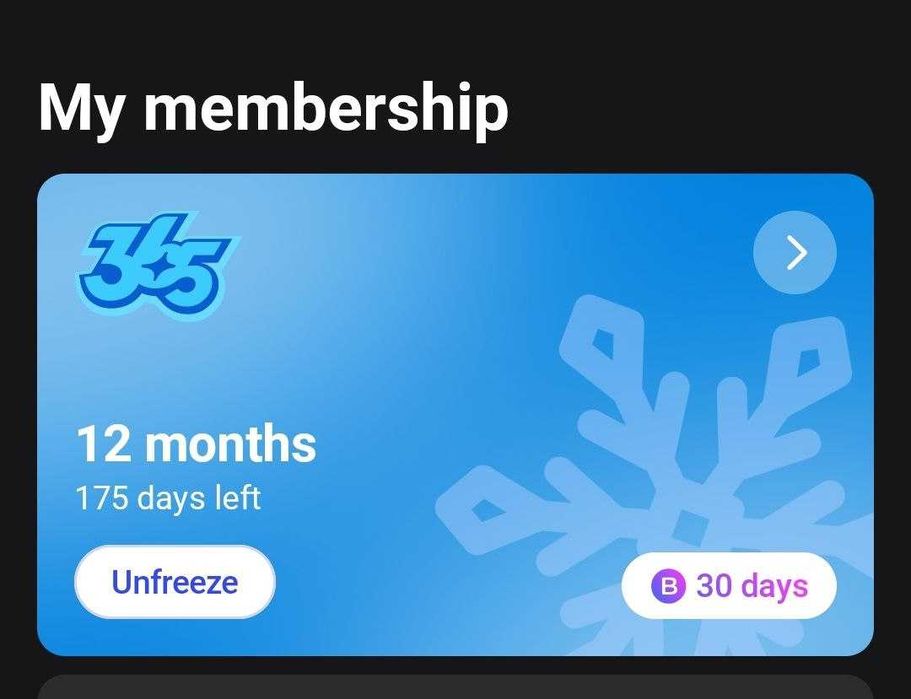Tap the purple B coin icon
Screen dimensions: 911x699
(x=669, y=586)
